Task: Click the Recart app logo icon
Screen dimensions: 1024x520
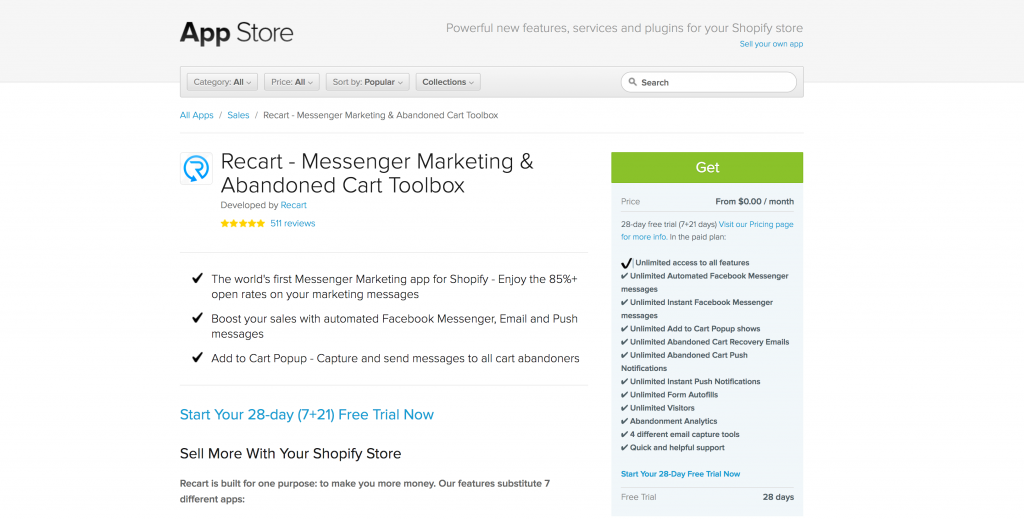Action: (x=196, y=169)
